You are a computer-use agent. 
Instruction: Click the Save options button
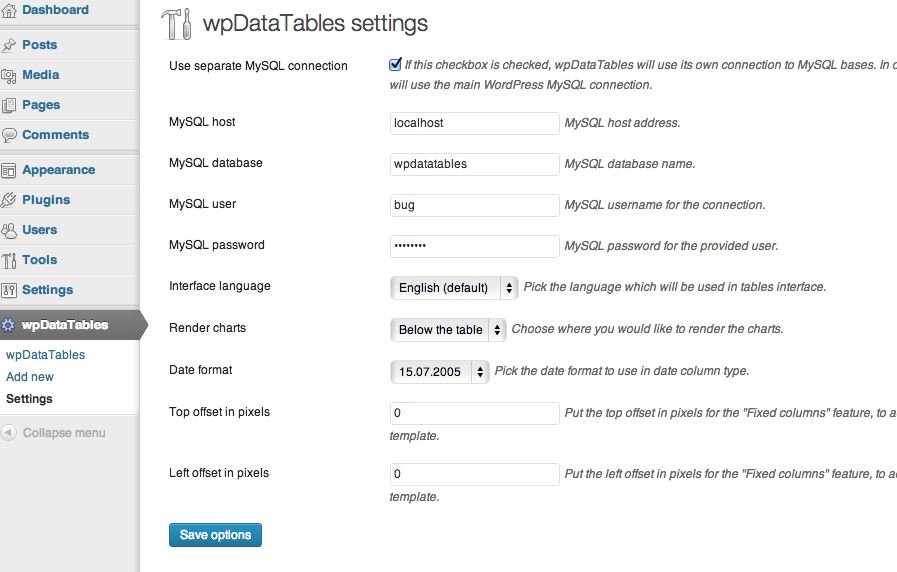(x=215, y=535)
